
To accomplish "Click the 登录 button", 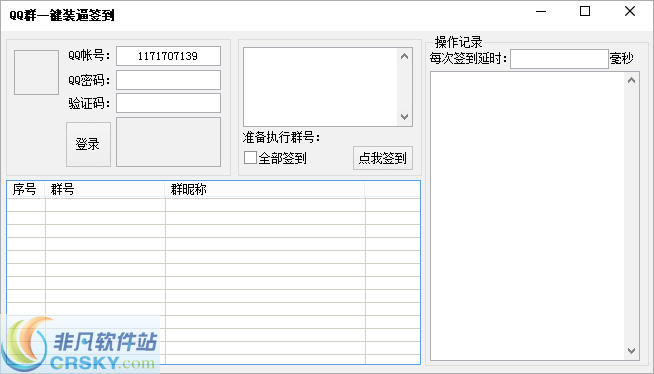I will point(88,144).
